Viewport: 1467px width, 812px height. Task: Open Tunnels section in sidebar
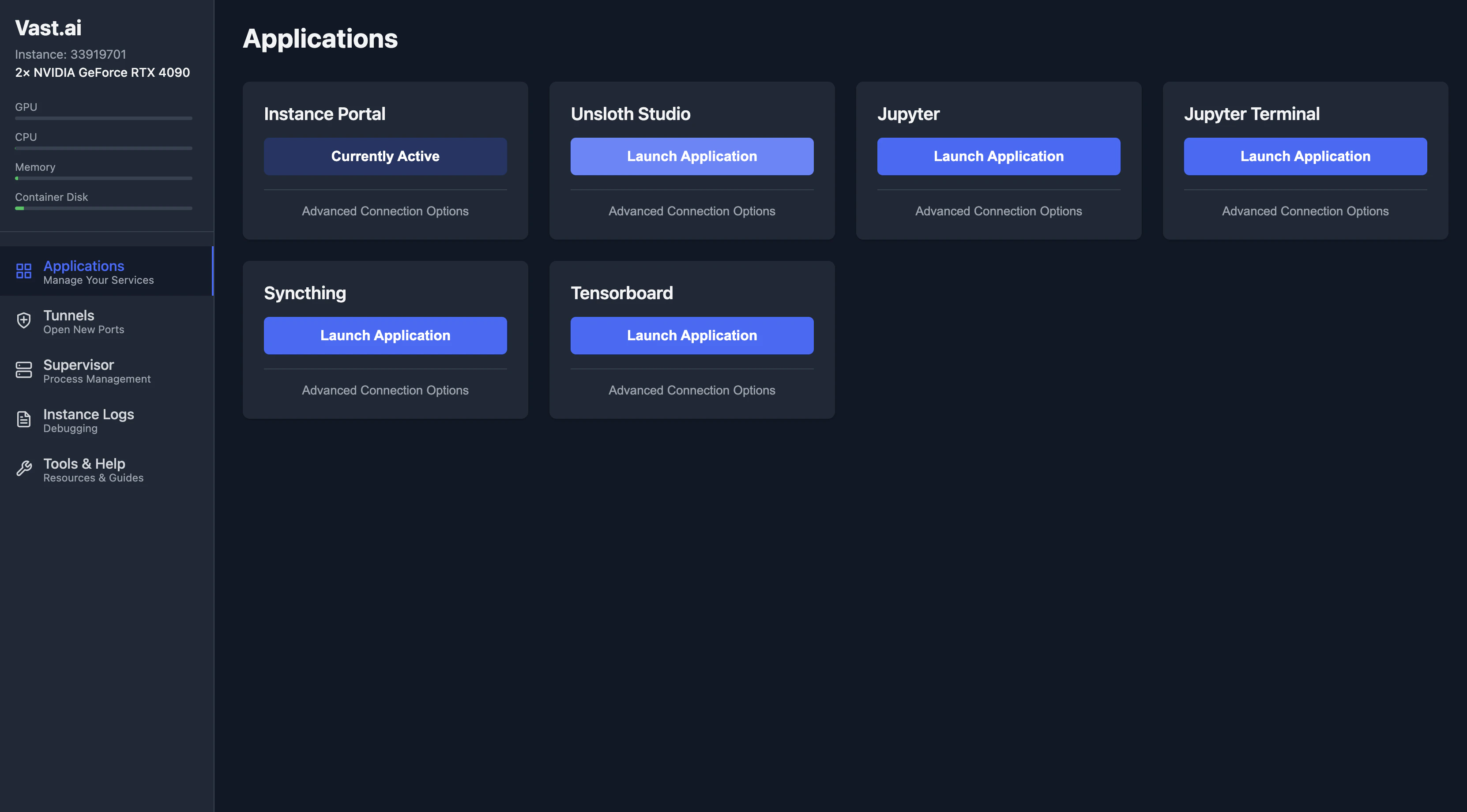tap(83, 321)
